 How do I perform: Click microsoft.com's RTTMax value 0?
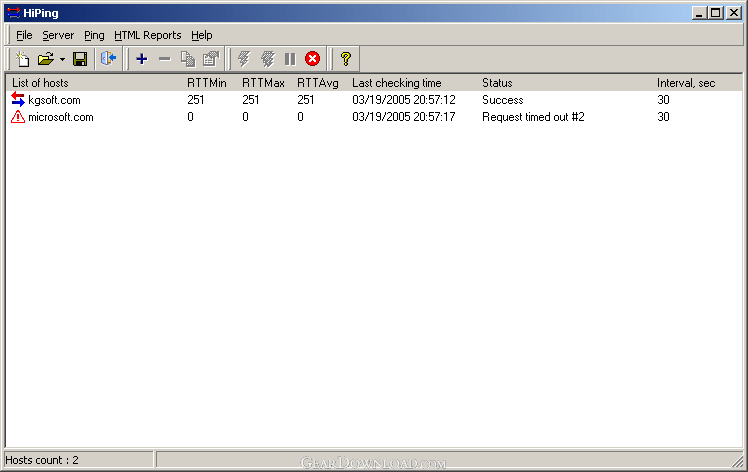tap(245, 117)
